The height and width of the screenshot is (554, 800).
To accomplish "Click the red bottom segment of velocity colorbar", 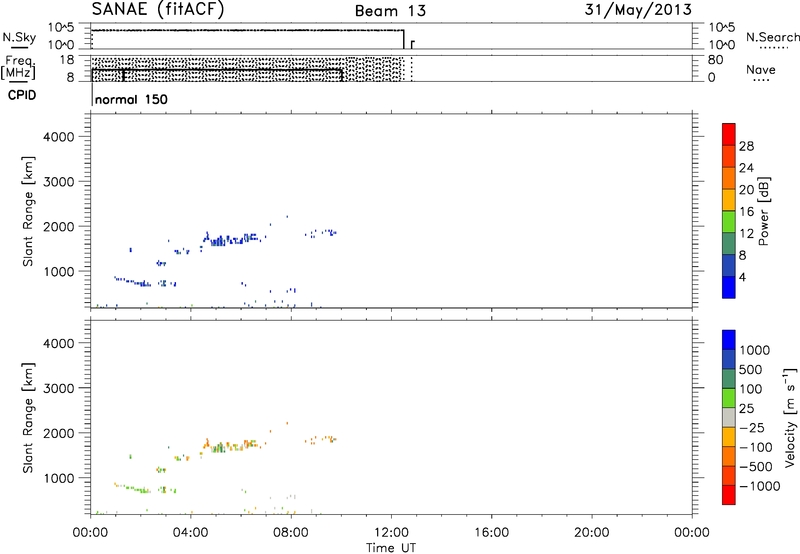I will coord(729,495).
